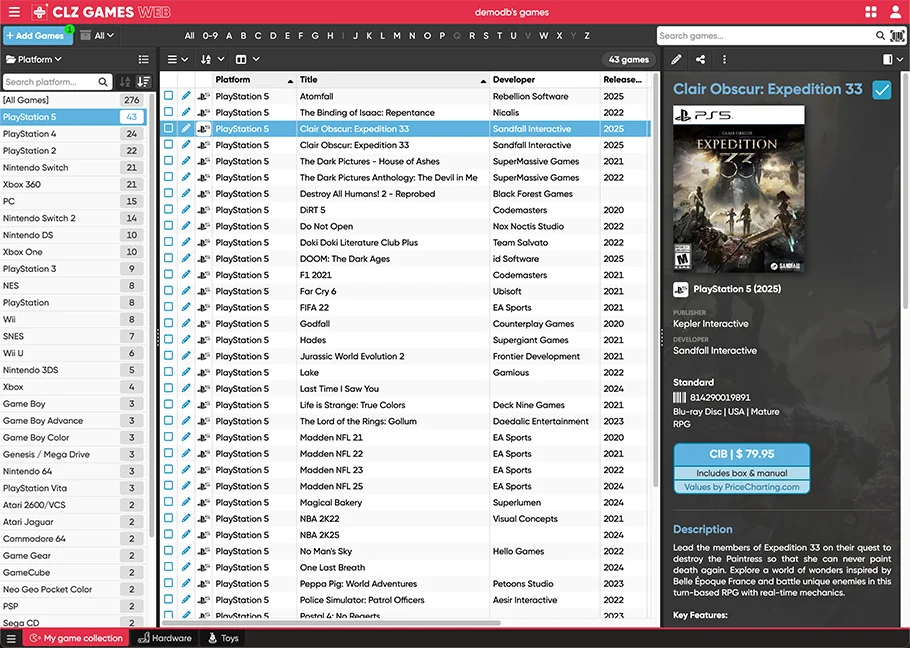Click the platform search magnifier icon

pos(103,82)
